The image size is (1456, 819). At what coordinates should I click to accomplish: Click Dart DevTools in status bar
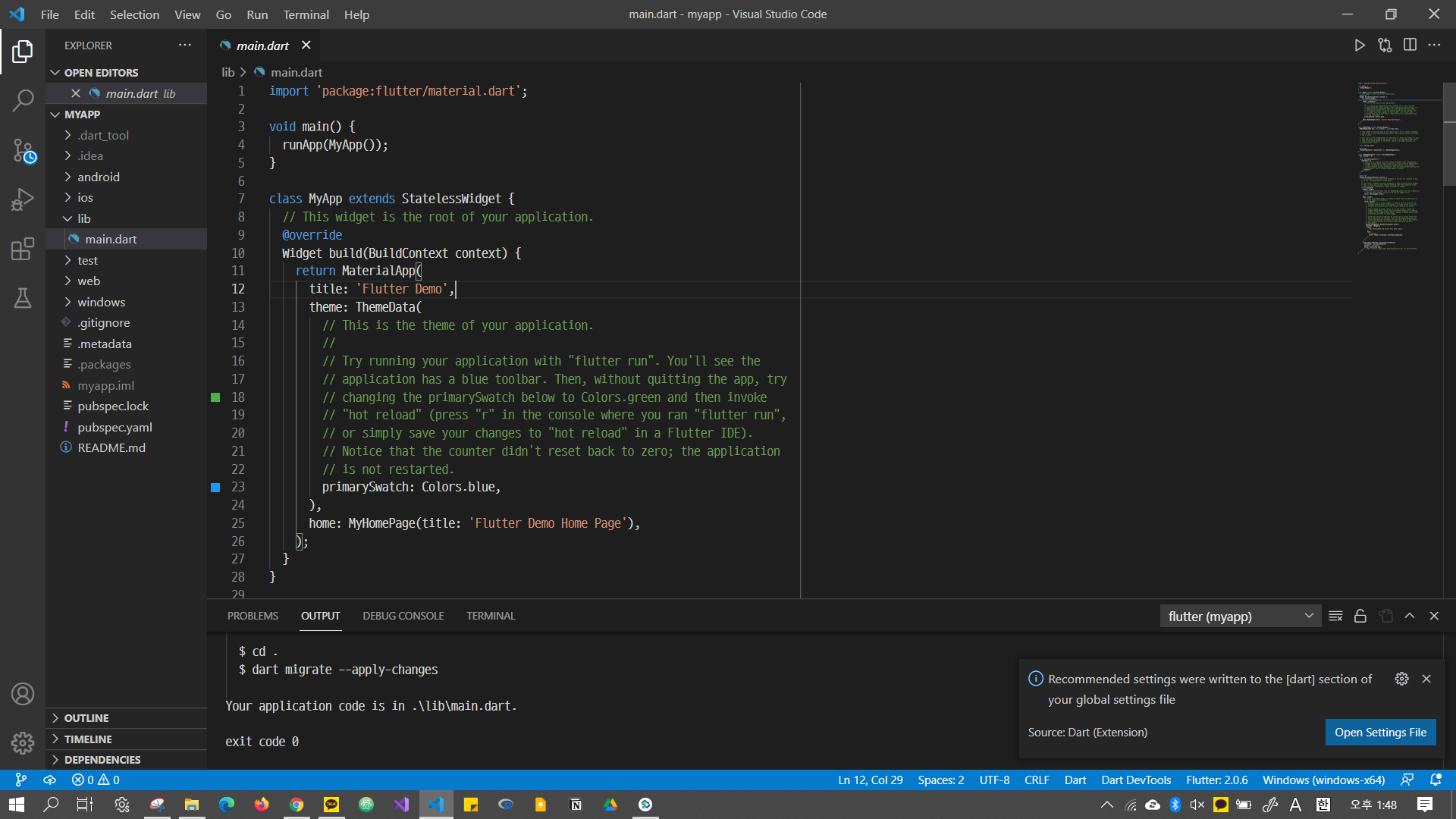point(1135,780)
